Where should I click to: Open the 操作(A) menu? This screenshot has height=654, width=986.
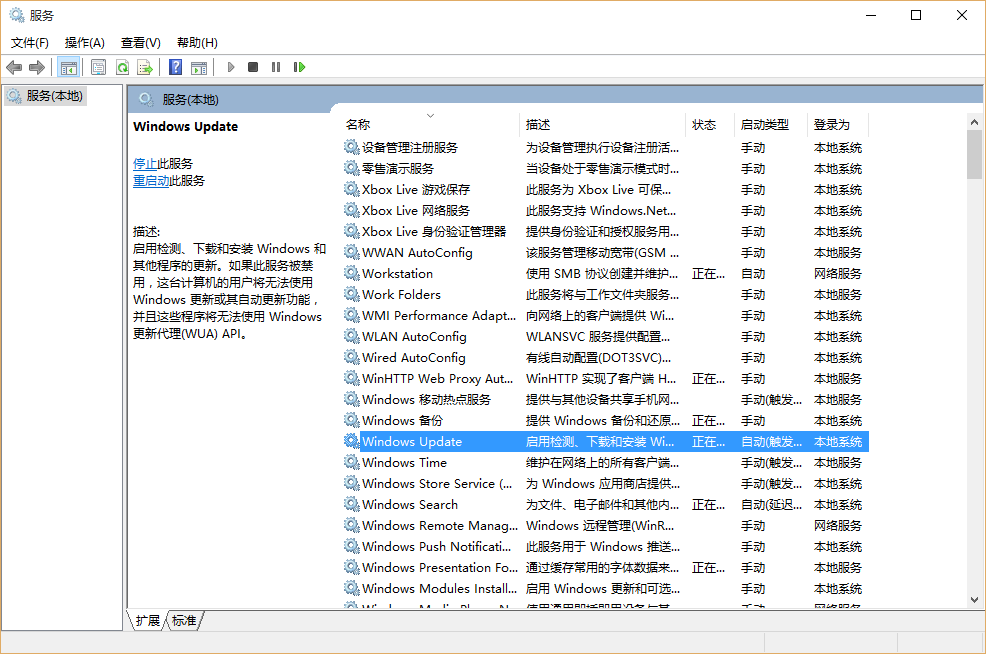point(85,43)
